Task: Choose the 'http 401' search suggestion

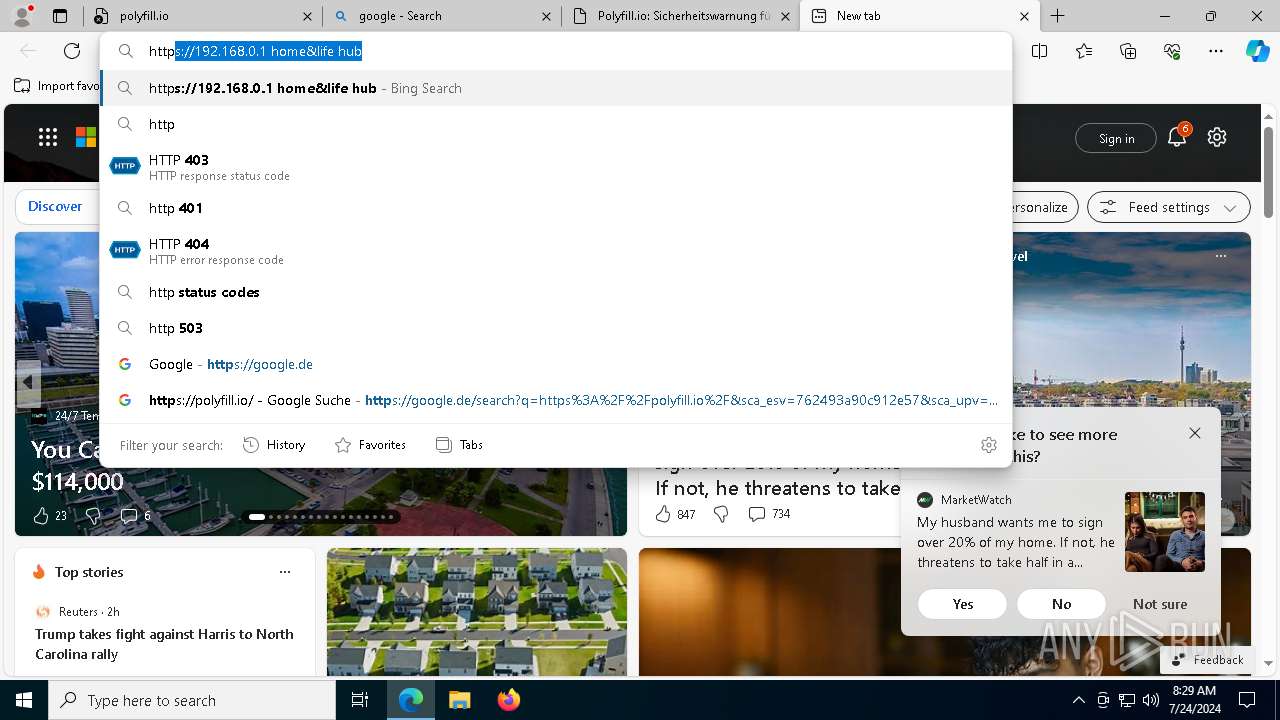Action: point(556,208)
